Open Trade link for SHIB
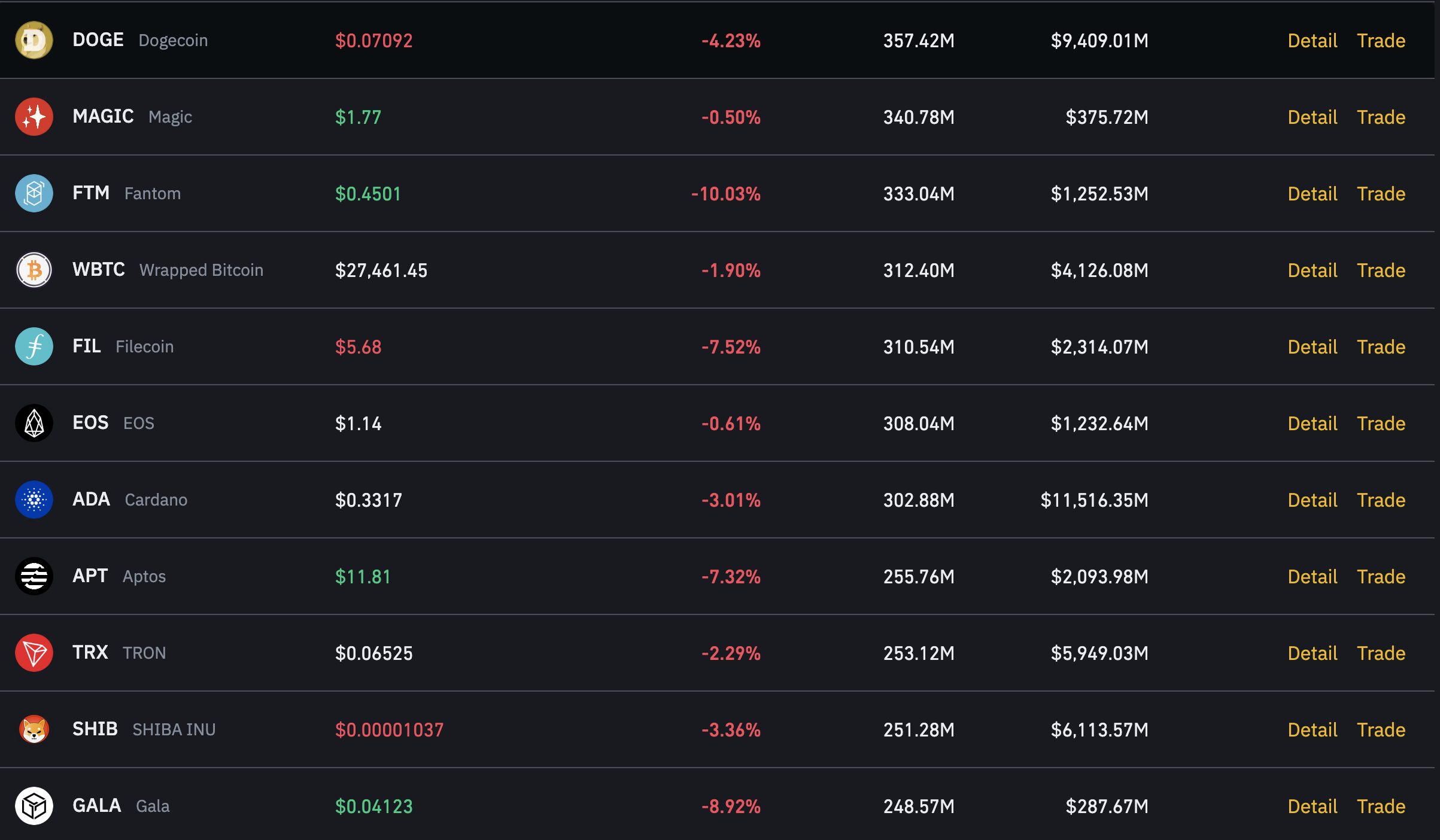This screenshot has width=1440, height=840. pos(1381,730)
